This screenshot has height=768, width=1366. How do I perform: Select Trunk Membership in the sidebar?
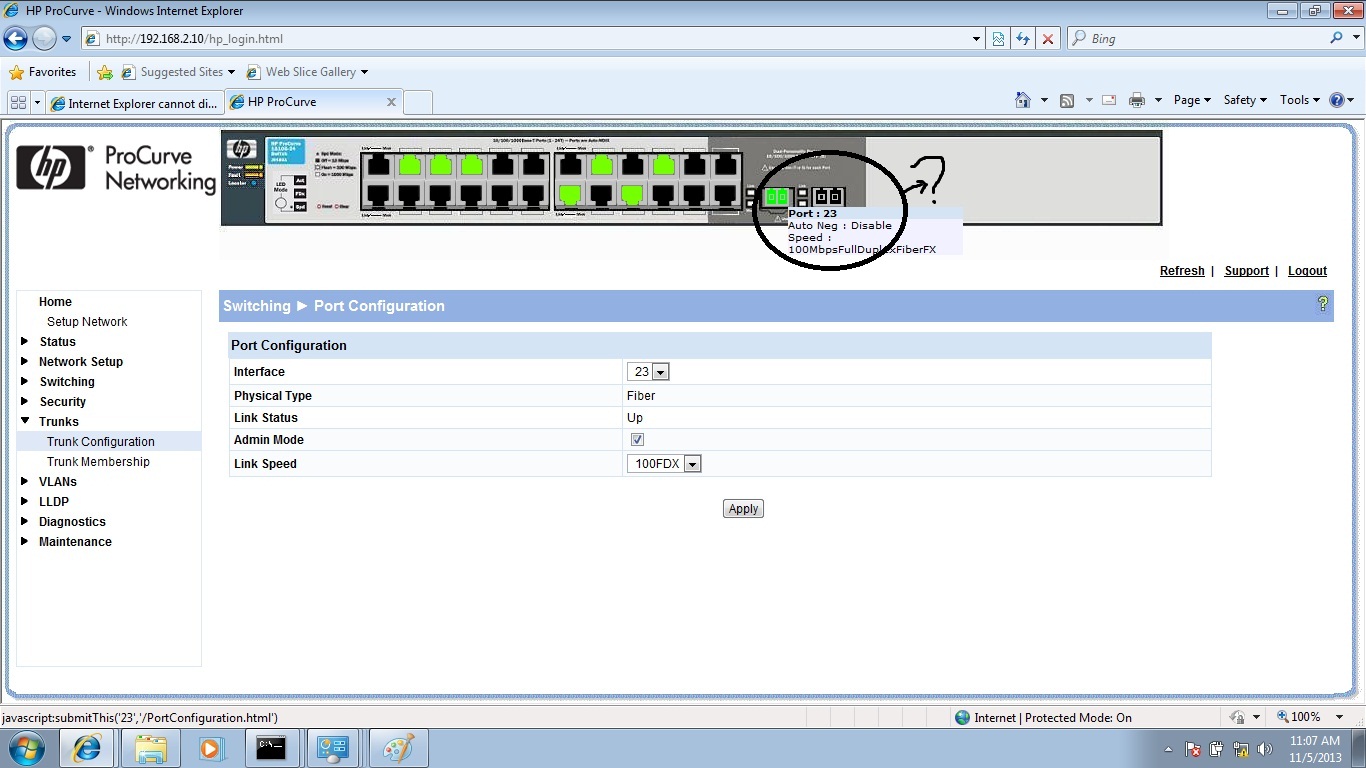tap(98, 462)
